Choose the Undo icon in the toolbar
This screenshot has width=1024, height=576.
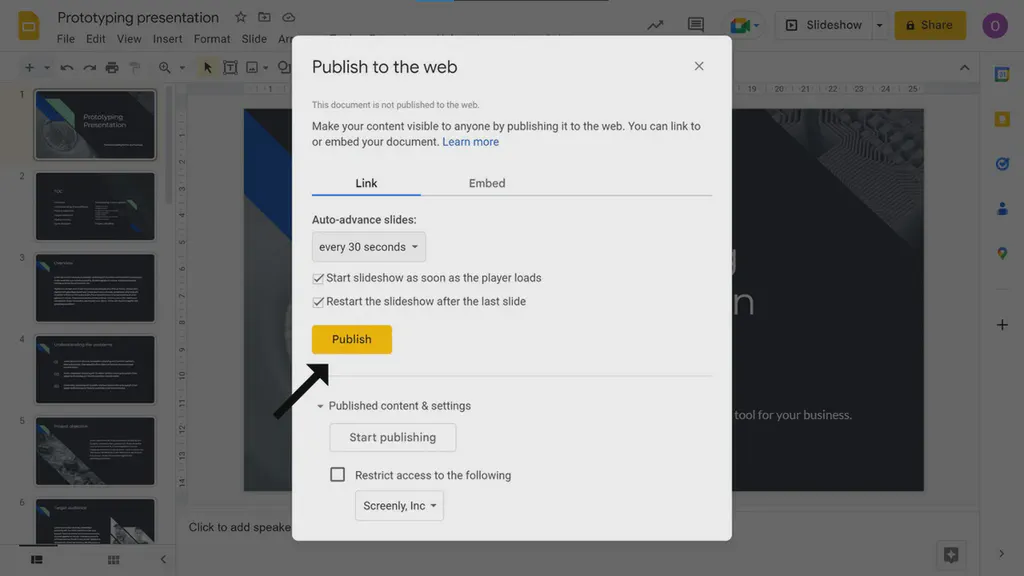66,67
